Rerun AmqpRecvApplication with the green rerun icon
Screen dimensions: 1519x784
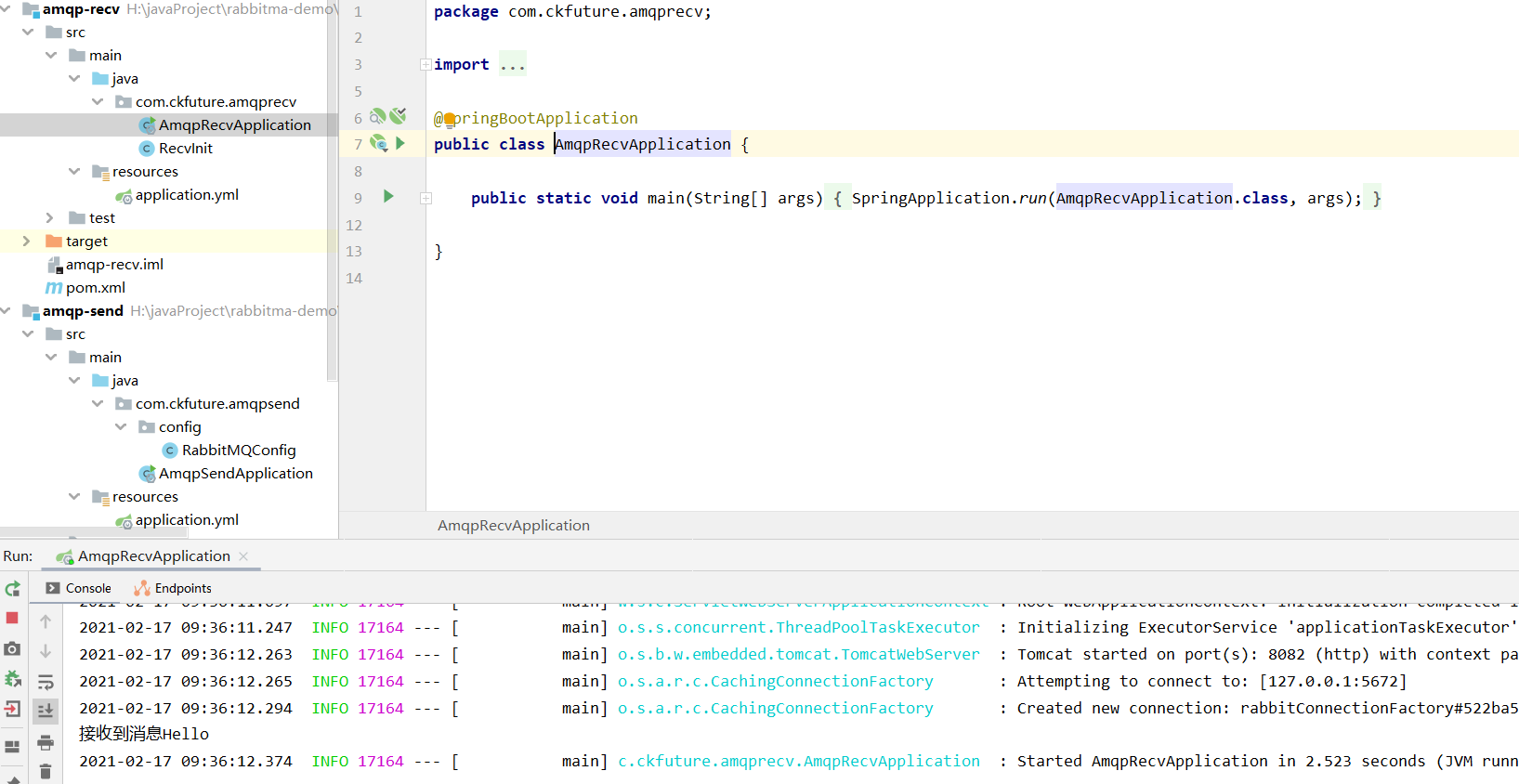(12, 588)
